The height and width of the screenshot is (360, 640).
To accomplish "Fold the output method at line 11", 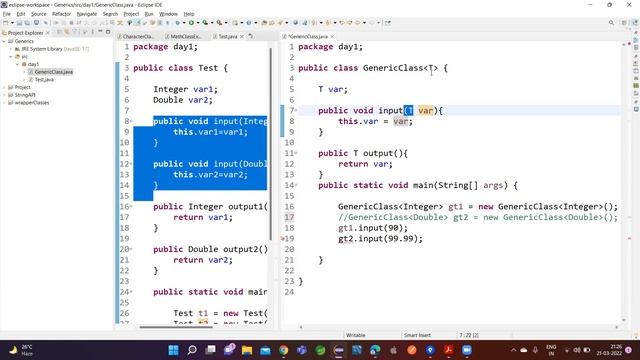I will (296, 153).
